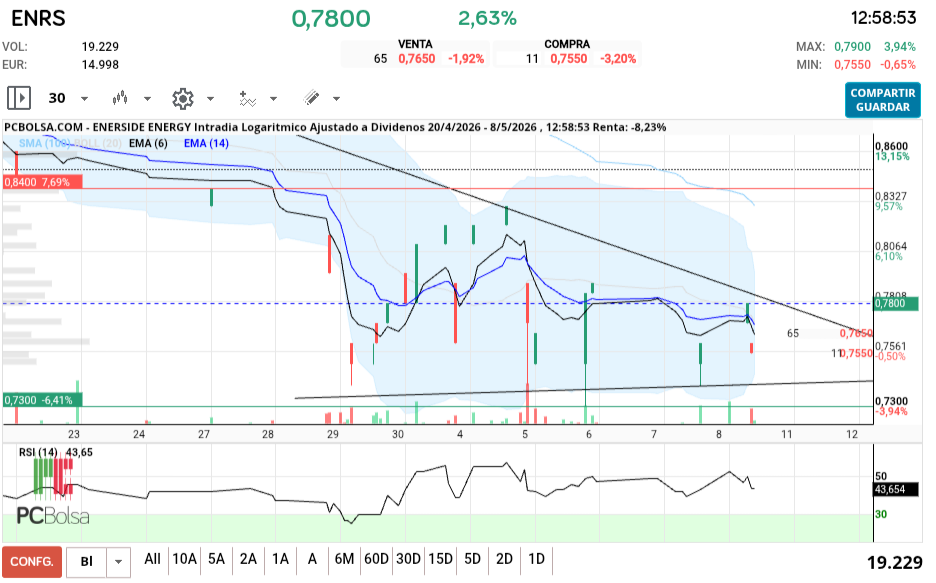Select the 60D time range

[376, 559]
